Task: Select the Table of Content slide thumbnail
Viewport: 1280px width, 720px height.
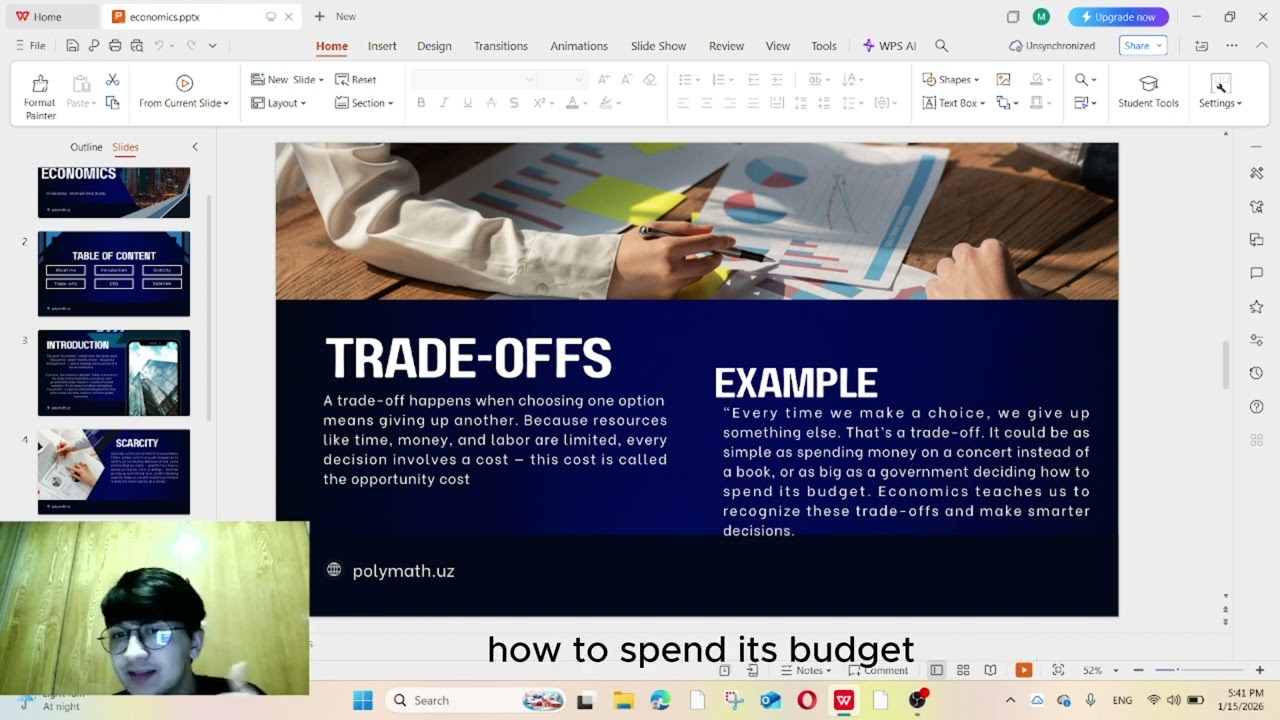Action: pos(114,274)
